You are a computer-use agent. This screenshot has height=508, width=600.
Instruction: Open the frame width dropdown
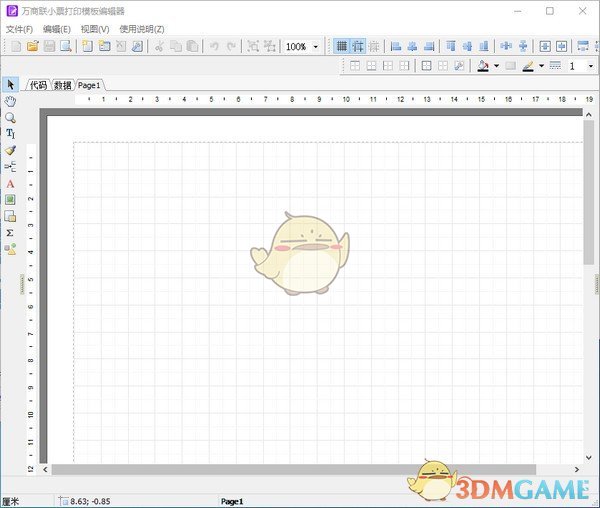591,66
